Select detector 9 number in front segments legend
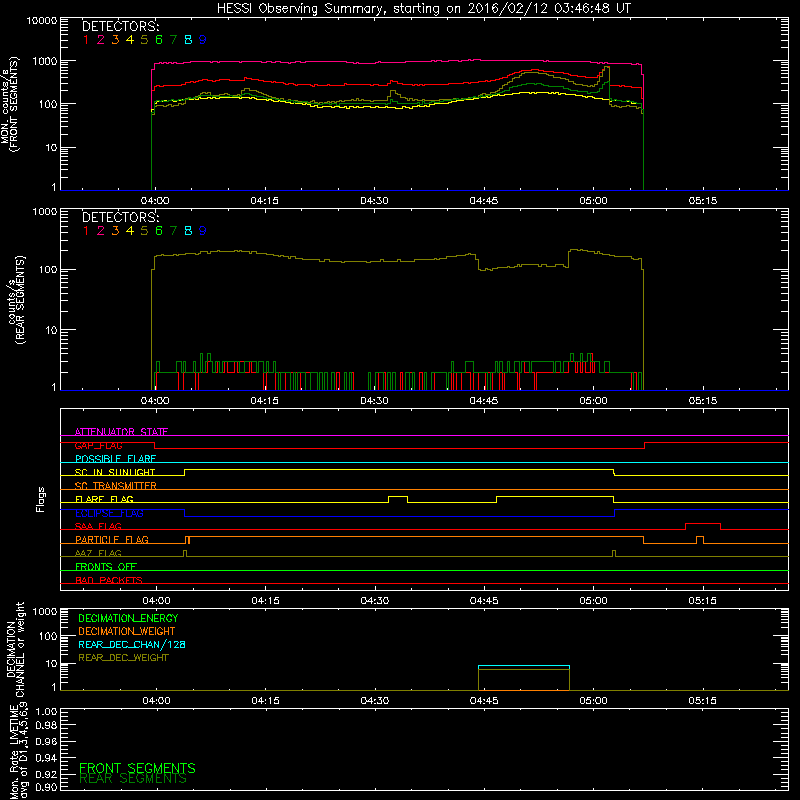Screen dimensions: 800x800 click(x=203, y=40)
